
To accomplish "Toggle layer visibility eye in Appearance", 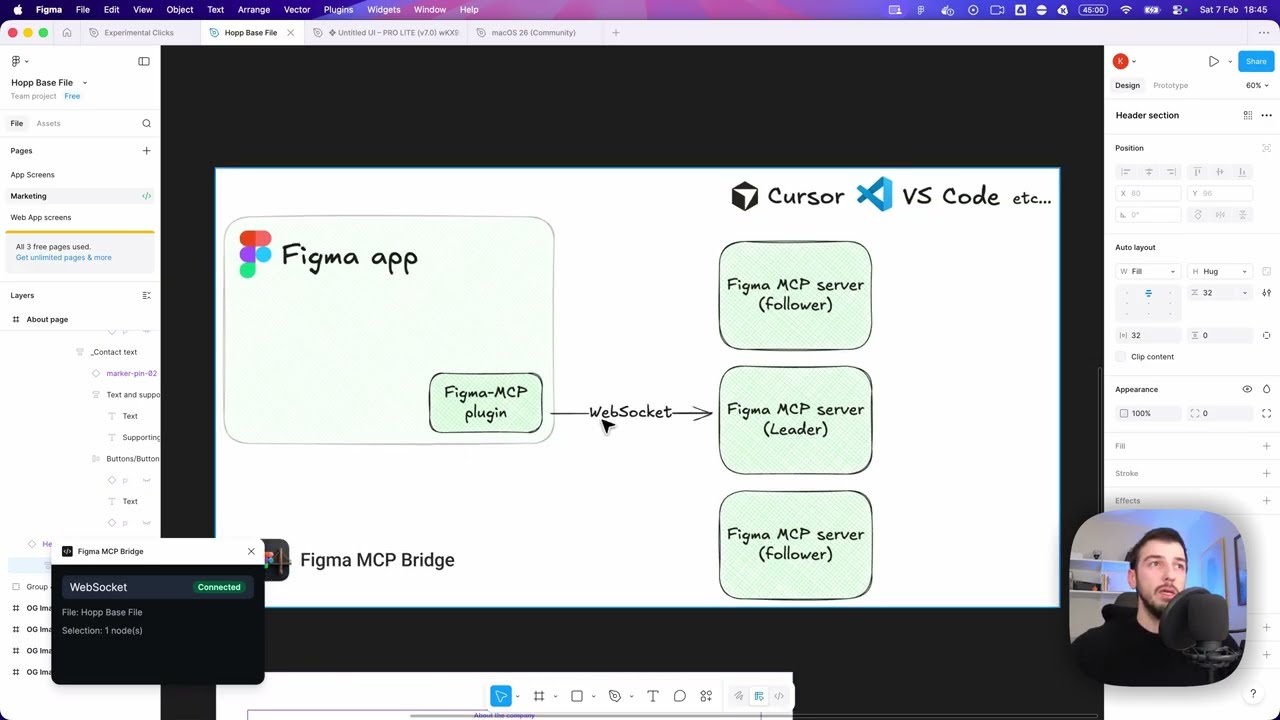I will (x=1247, y=389).
